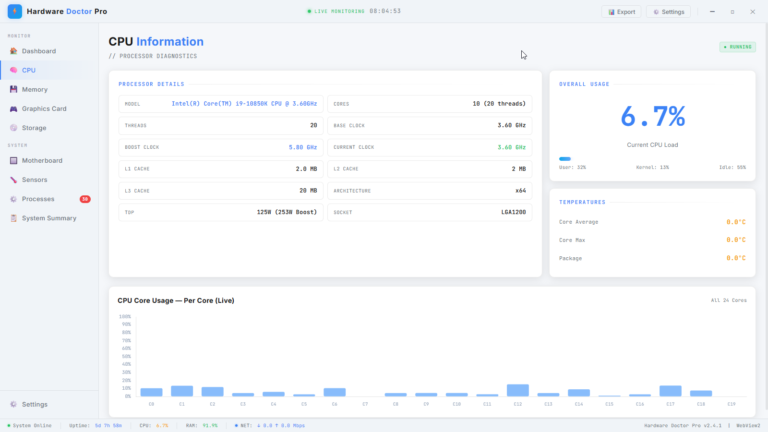Open Settings from the title bar
Image resolution: width=768 pixels, height=432 pixels.
tap(669, 12)
